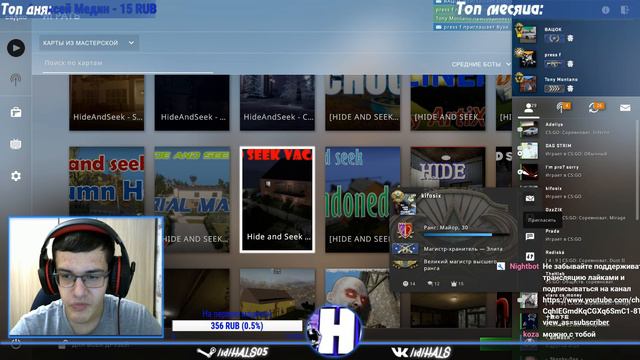
Task: Expand the 'Средние боты' difficulty dropdown
Action: (x=481, y=64)
